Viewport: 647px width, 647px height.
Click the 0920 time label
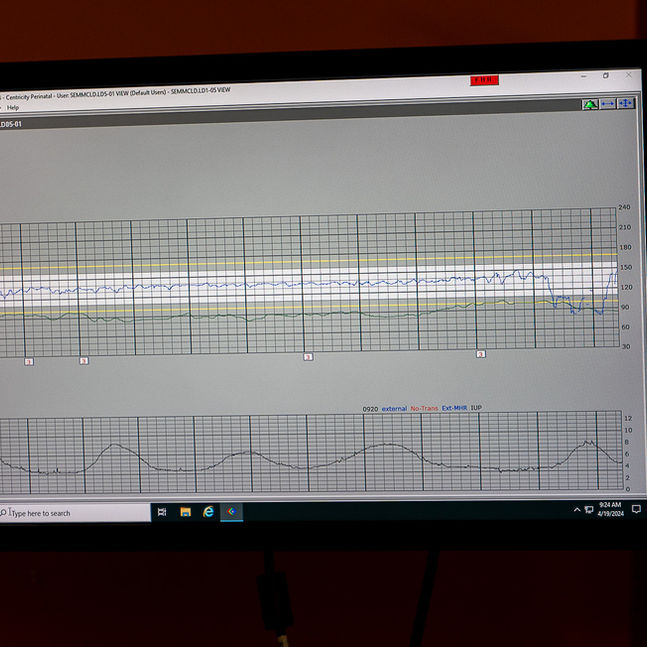tap(370, 409)
